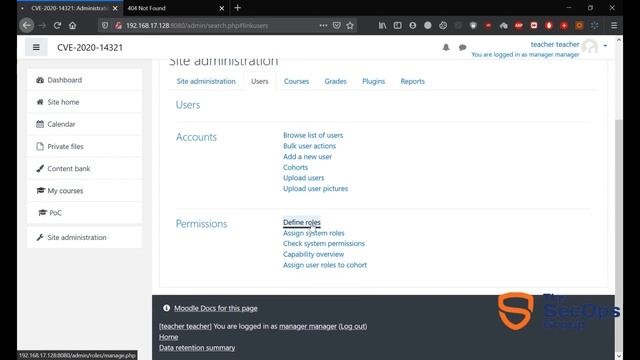Click the browser forward arrow

(x=42, y=25)
